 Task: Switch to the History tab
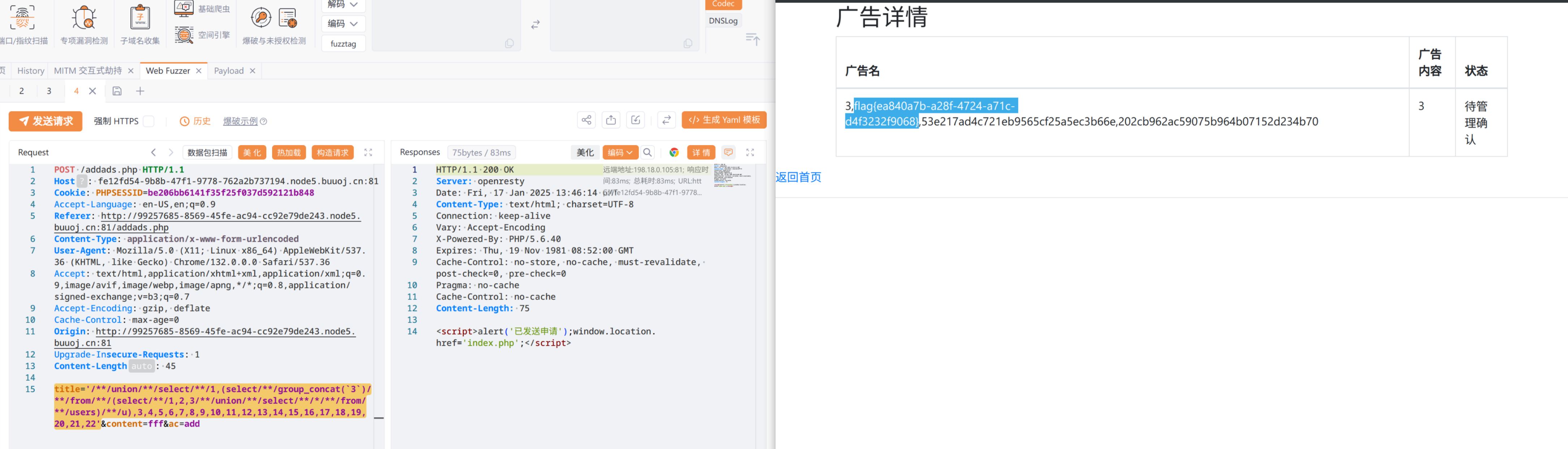(x=31, y=71)
